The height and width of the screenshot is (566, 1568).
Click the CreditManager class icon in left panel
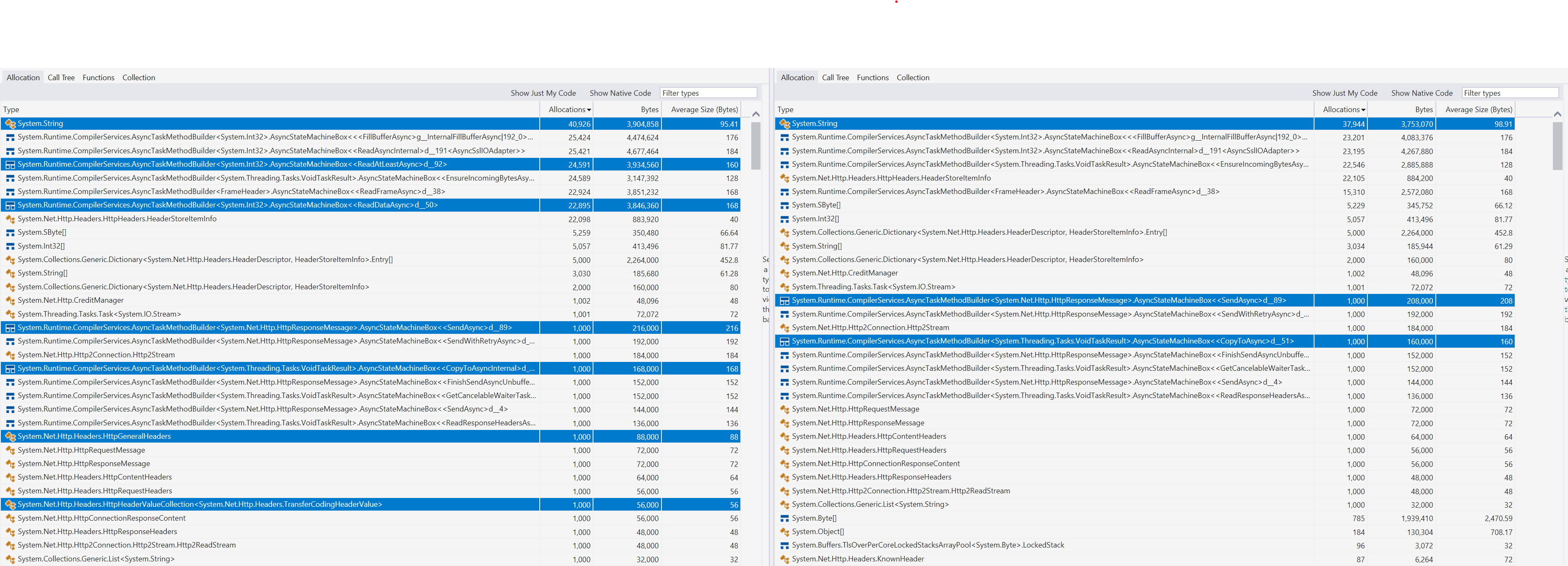coord(10,300)
